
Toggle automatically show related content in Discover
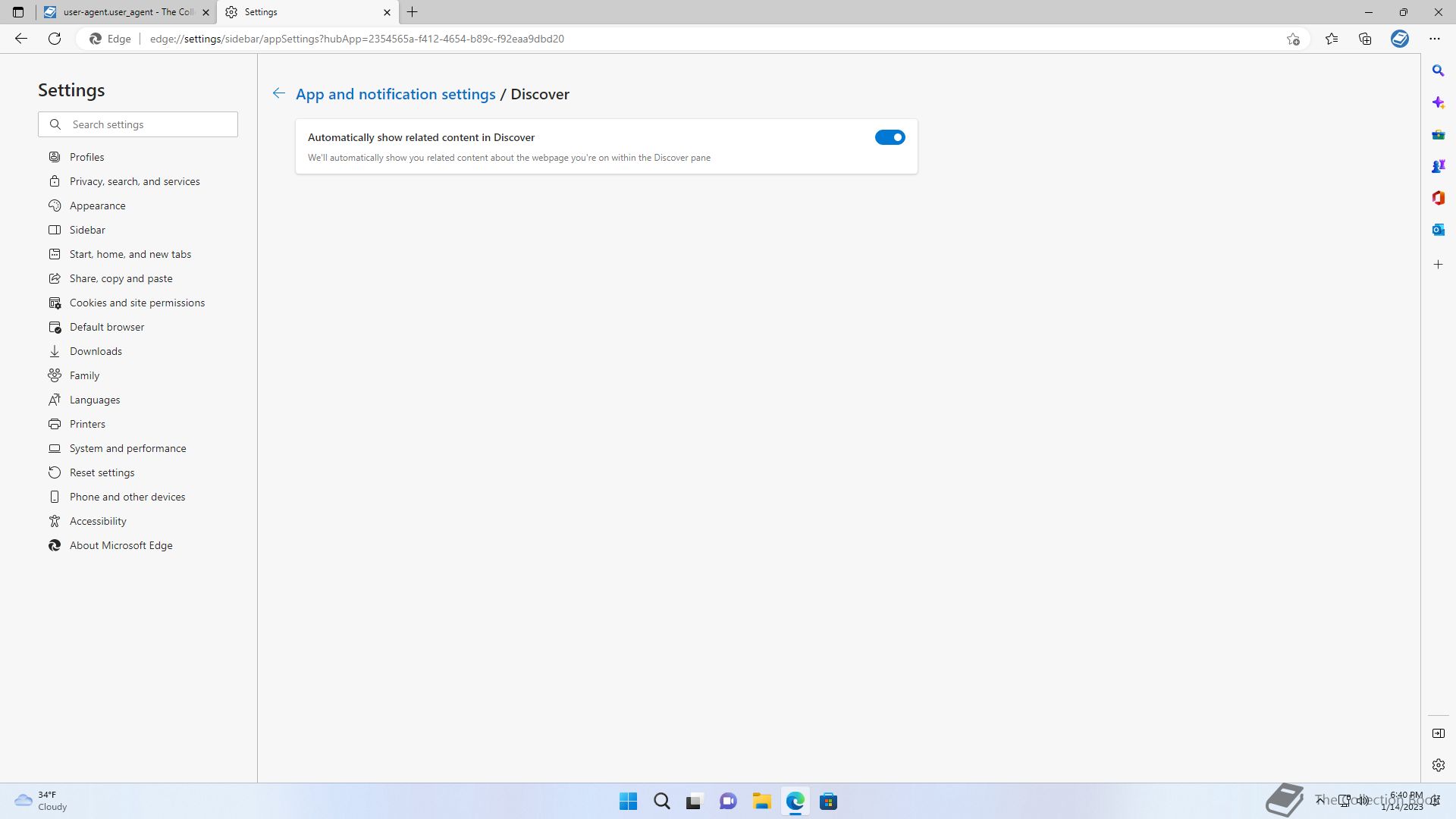pyautogui.click(x=890, y=137)
